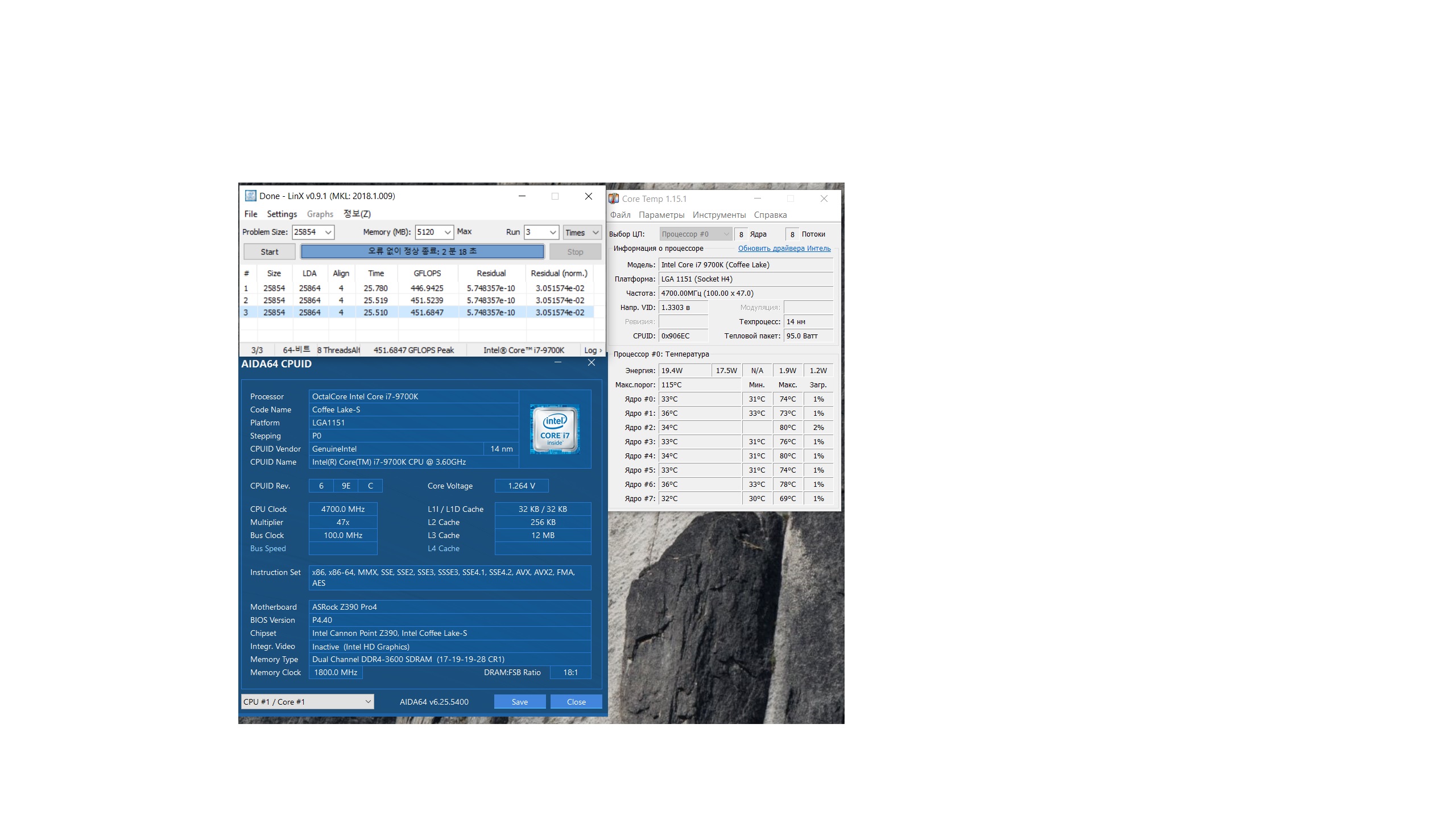1456x819 pixels.
Task: Open the Инструменты menu in Core Temp
Action: pyautogui.click(x=719, y=215)
